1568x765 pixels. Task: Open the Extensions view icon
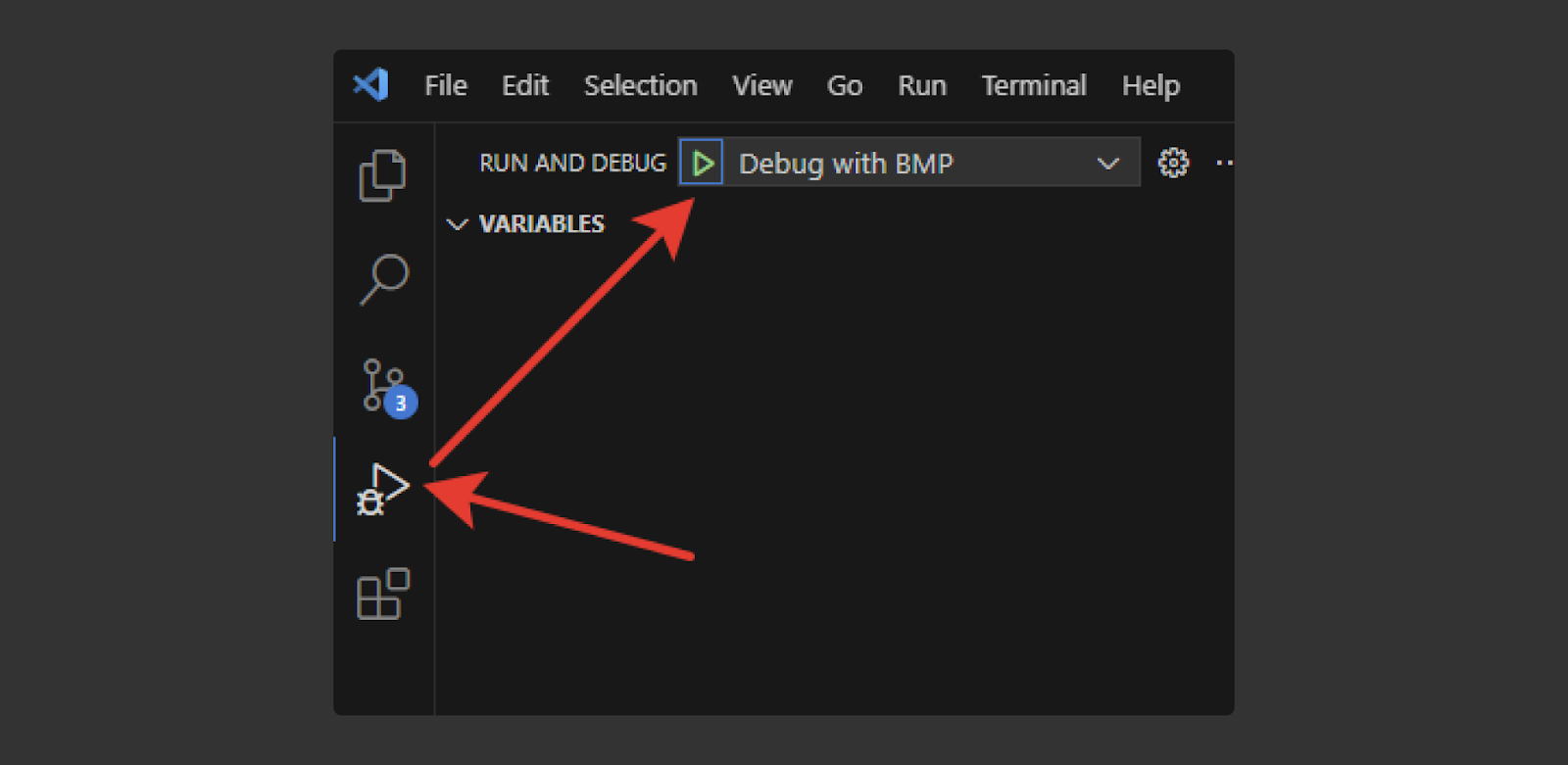[x=383, y=594]
